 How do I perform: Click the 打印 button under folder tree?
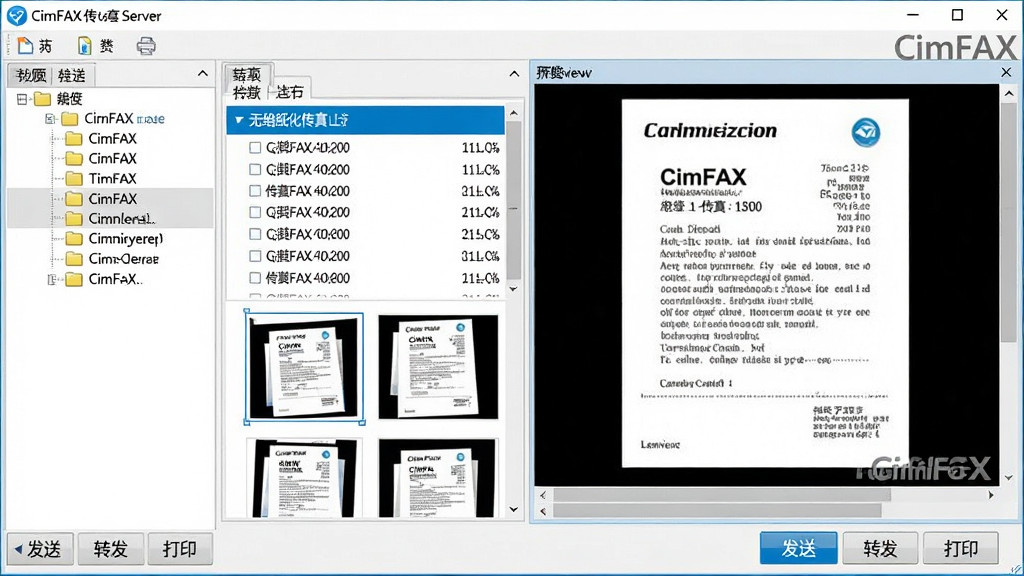180,549
